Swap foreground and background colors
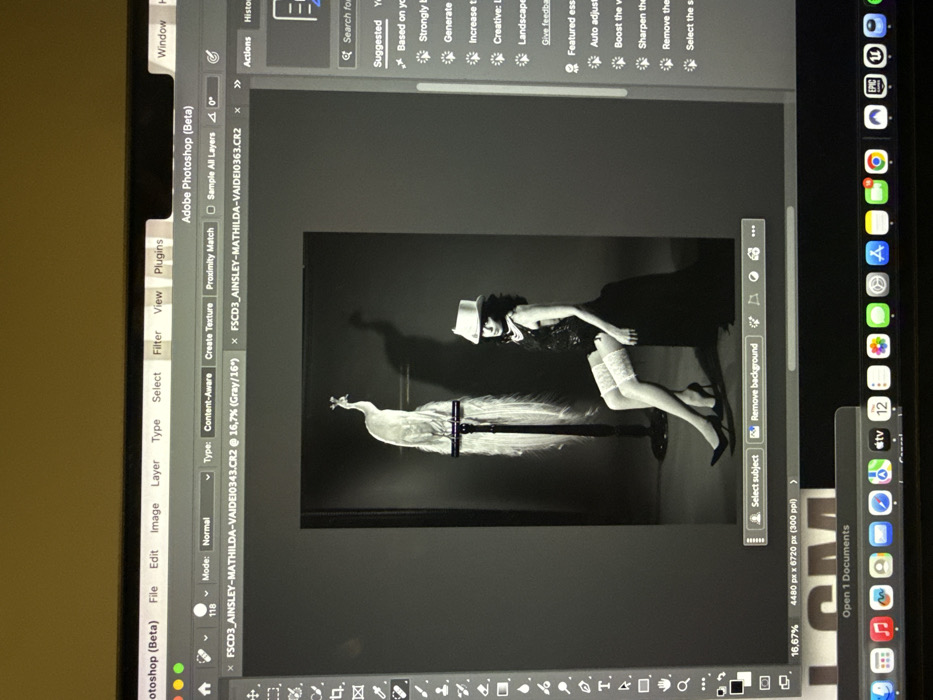 722,677
